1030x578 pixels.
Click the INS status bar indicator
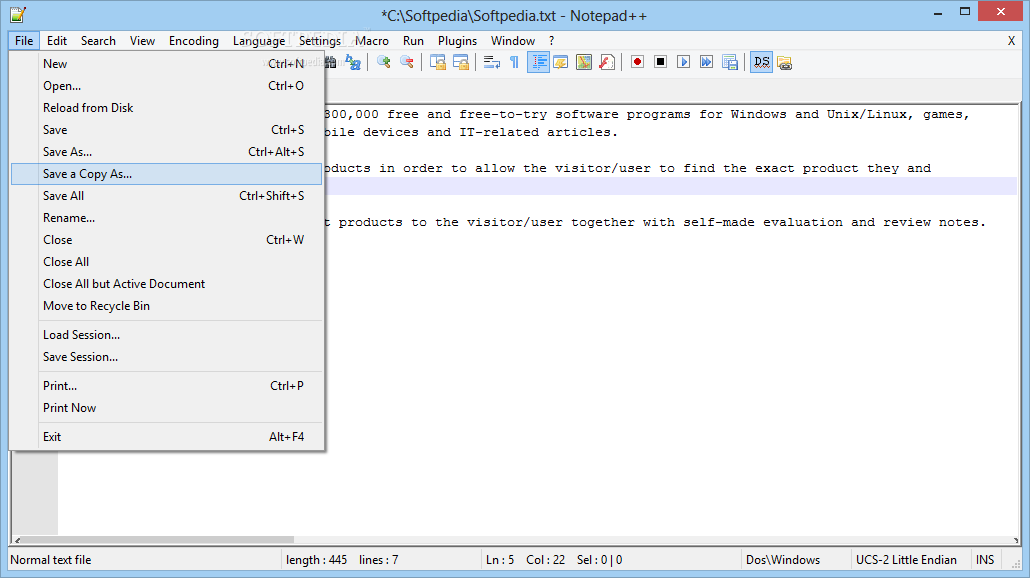click(985, 560)
